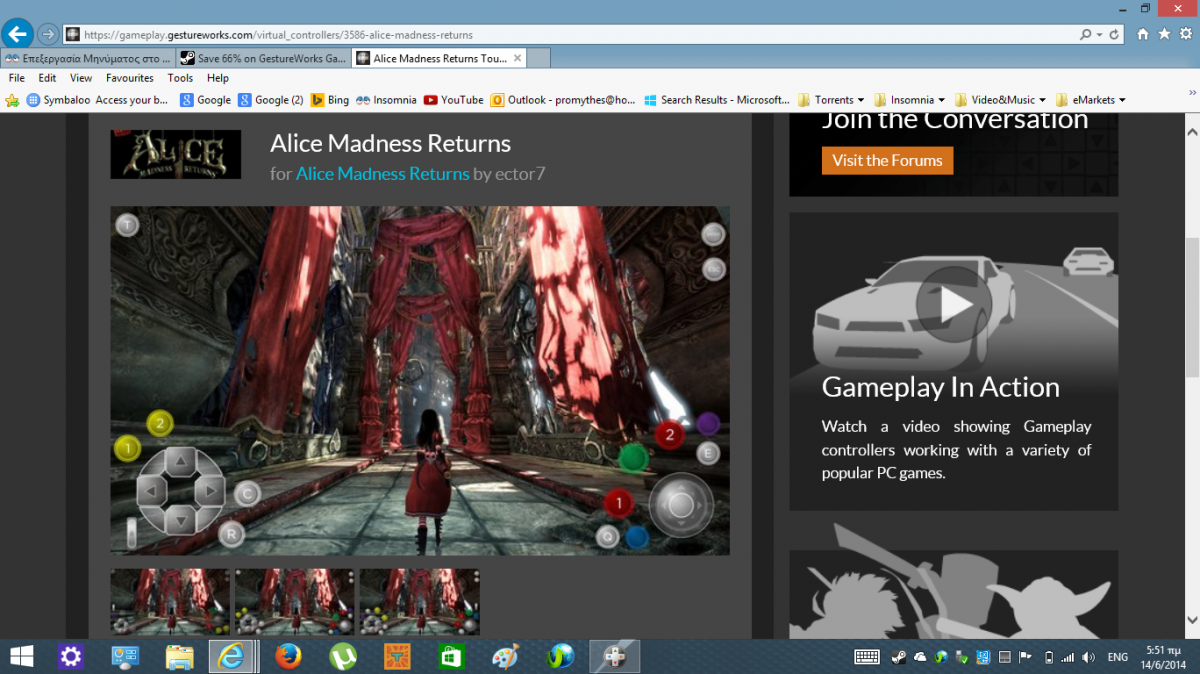Click the address bar search magnifier icon
The image size is (1200, 674).
(x=1086, y=34)
